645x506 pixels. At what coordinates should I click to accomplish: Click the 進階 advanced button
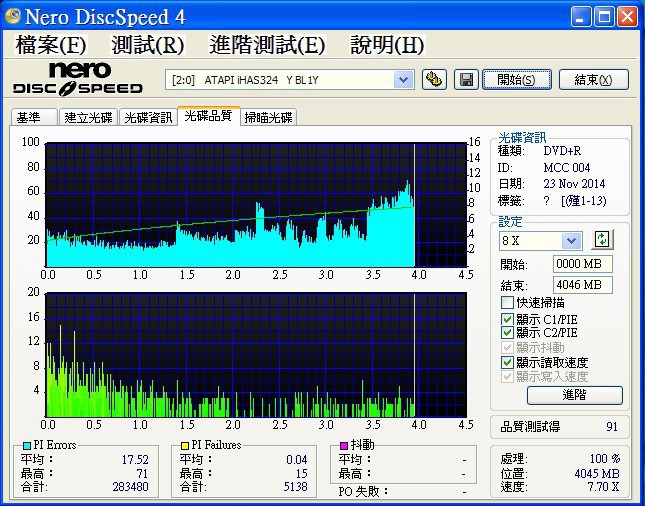click(x=575, y=395)
